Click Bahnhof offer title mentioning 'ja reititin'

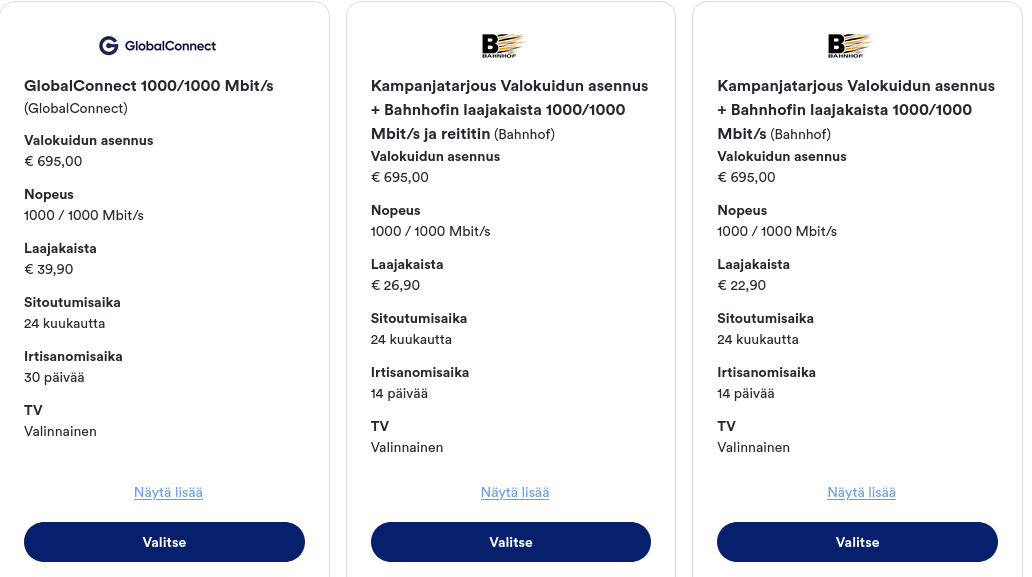coord(509,110)
